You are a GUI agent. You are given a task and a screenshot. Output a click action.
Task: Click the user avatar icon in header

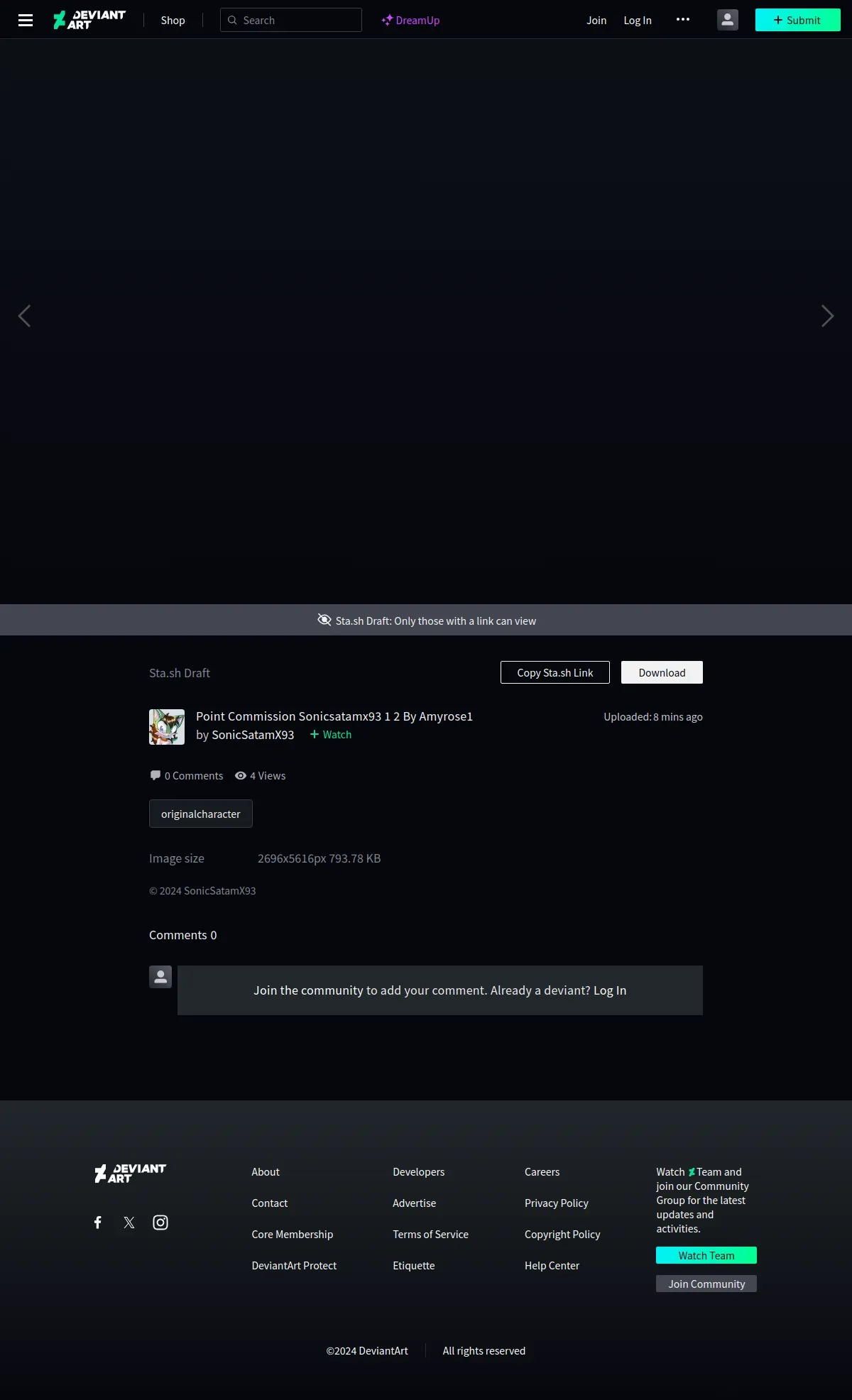click(x=728, y=20)
